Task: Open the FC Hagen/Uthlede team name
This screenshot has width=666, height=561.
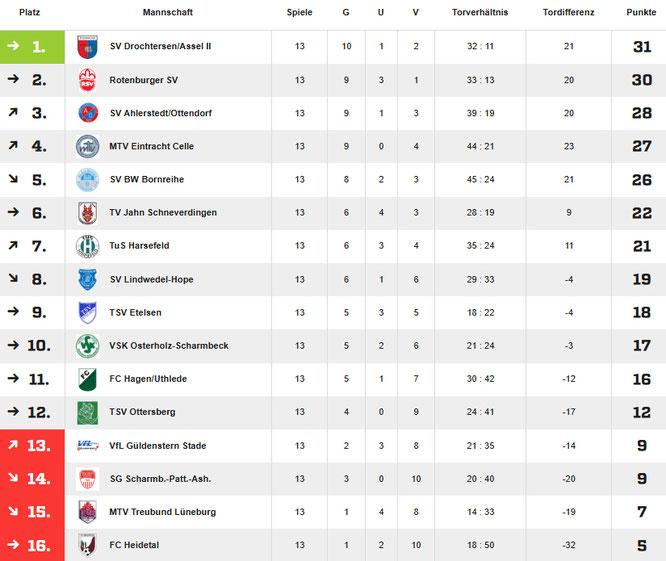Action: click(x=148, y=379)
